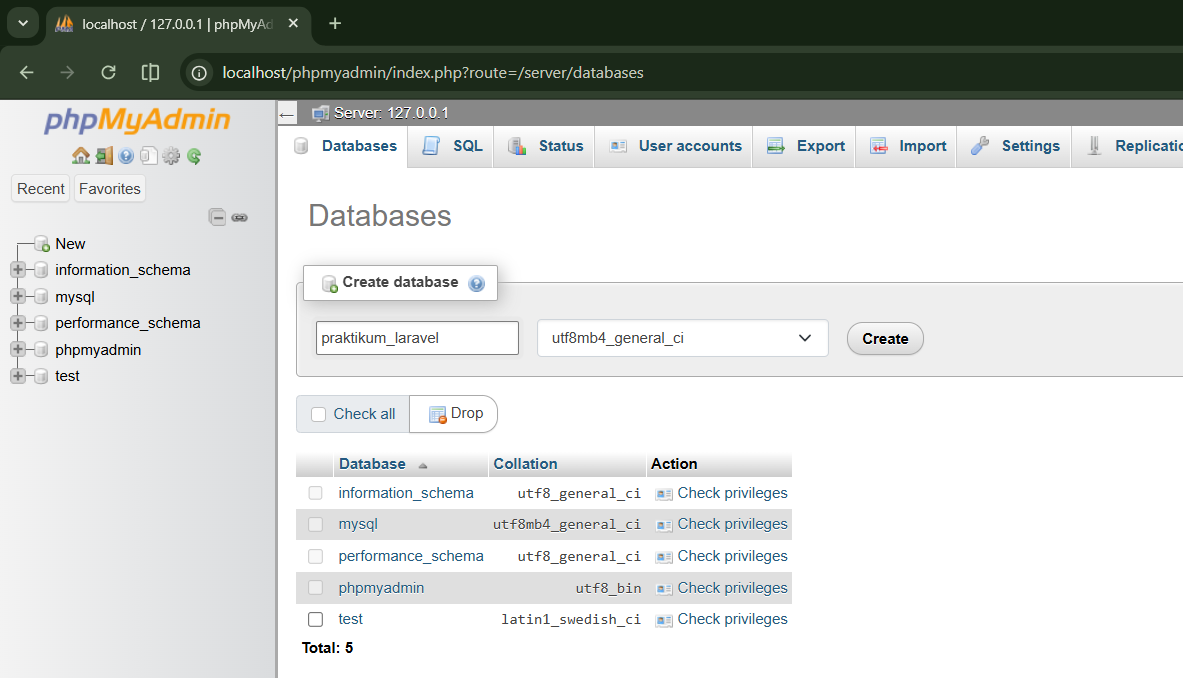The width and height of the screenshot is (1183, 678).
Task: Open the Settings tab
Action: click(x=1014, y=146)
